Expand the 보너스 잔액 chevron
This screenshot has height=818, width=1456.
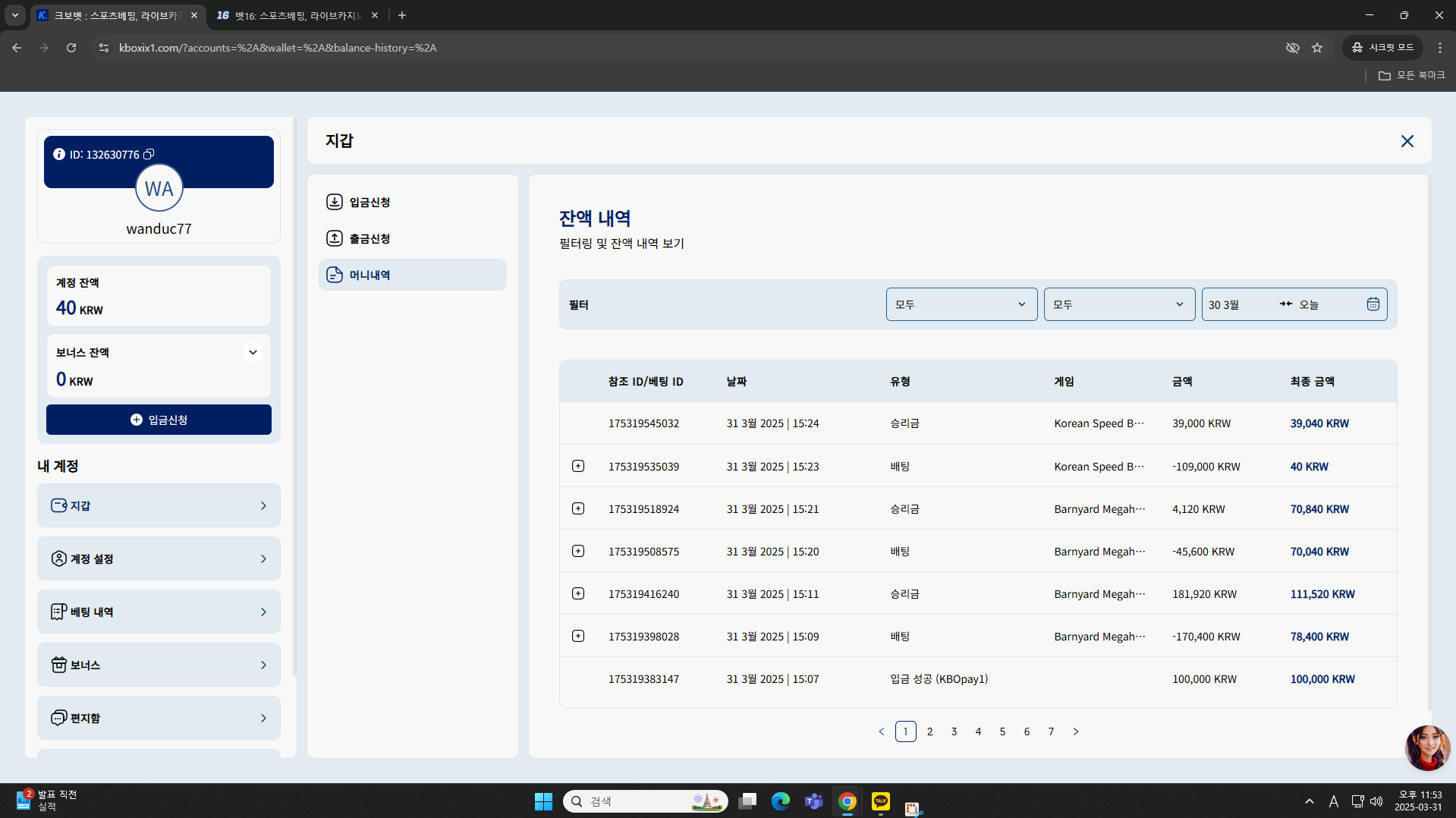[x=253, y=352]
